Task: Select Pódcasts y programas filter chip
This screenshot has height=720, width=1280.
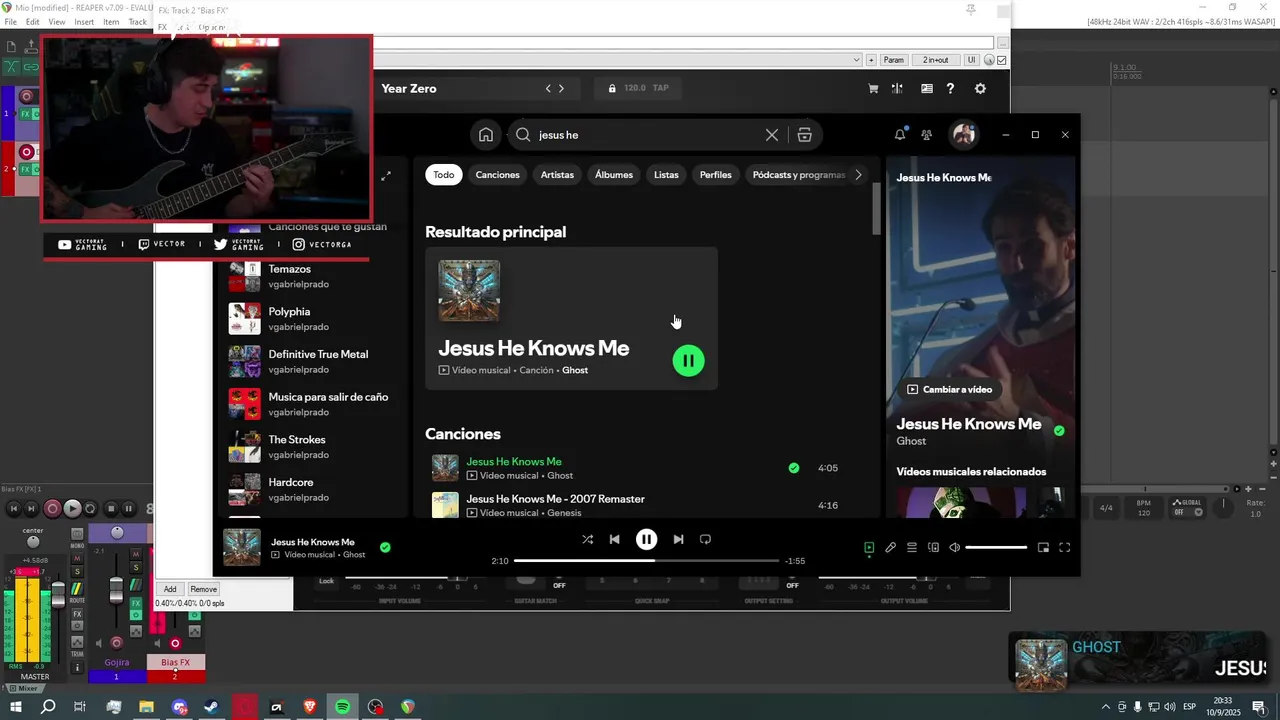Action: pos(797,175)
